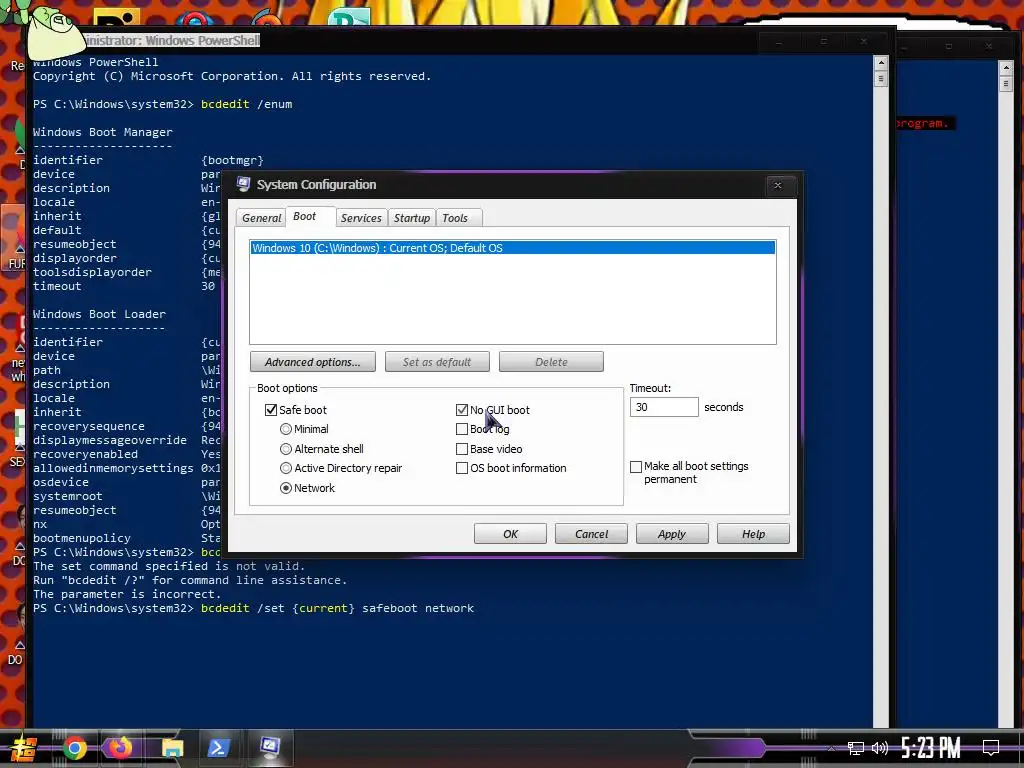Show the taskbar clock reading 5:23 PM
This screenshot has width=1024, height=768.
931,748
